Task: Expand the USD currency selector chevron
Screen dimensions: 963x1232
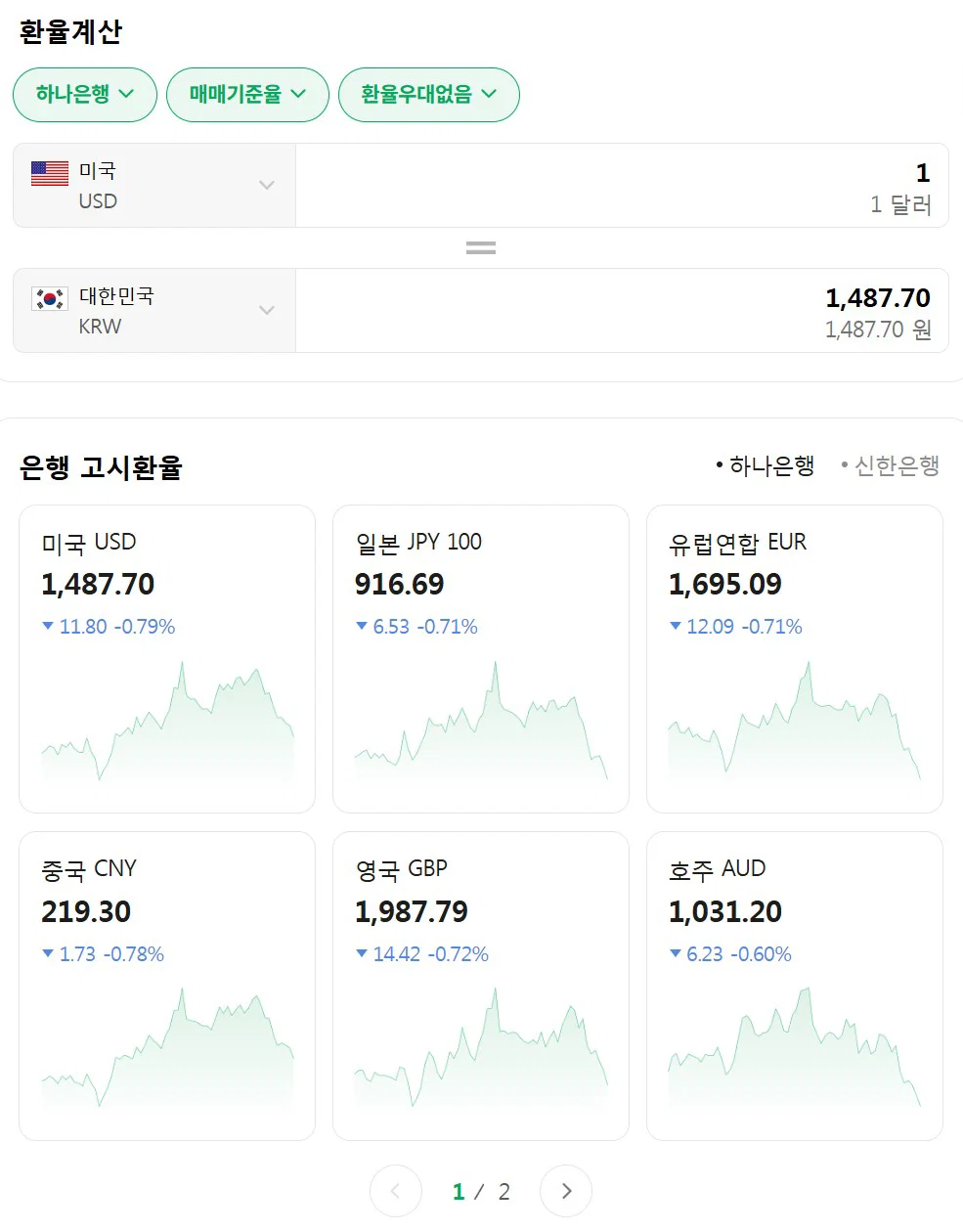Action: (267, 185)
